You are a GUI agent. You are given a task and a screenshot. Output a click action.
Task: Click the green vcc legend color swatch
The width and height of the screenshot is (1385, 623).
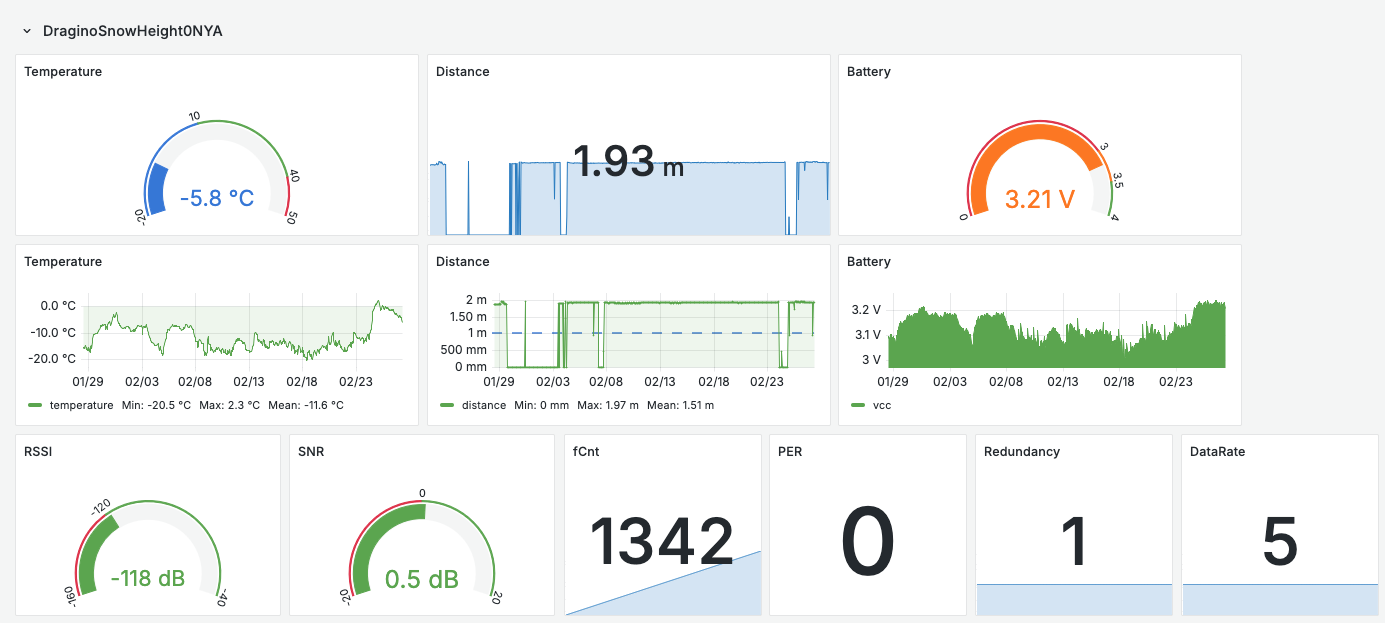(858, 405)
